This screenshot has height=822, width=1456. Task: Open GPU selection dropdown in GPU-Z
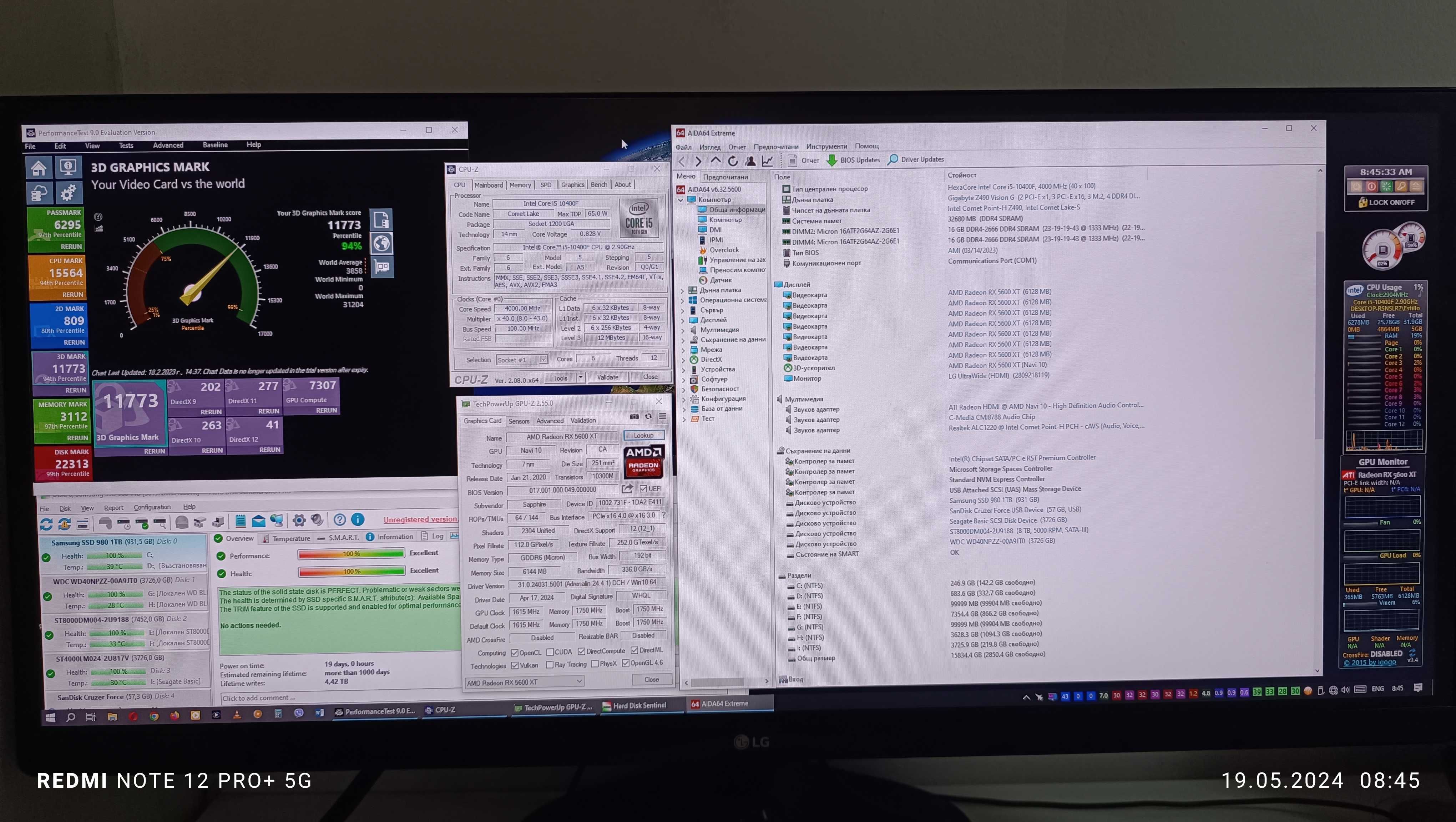tap(524, 683)
